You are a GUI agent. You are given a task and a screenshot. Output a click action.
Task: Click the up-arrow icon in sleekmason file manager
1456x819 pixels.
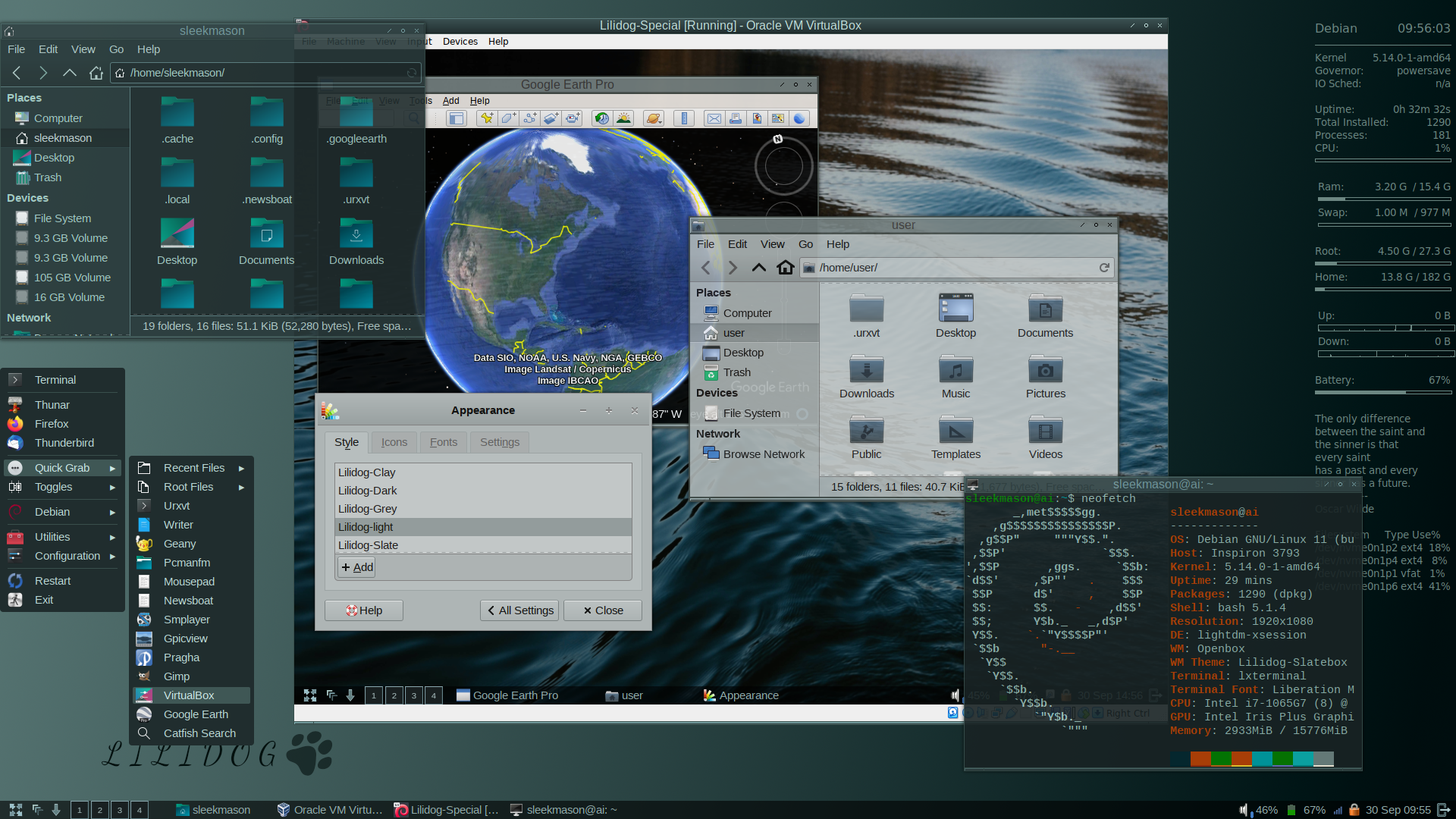[x=69, y=73]
